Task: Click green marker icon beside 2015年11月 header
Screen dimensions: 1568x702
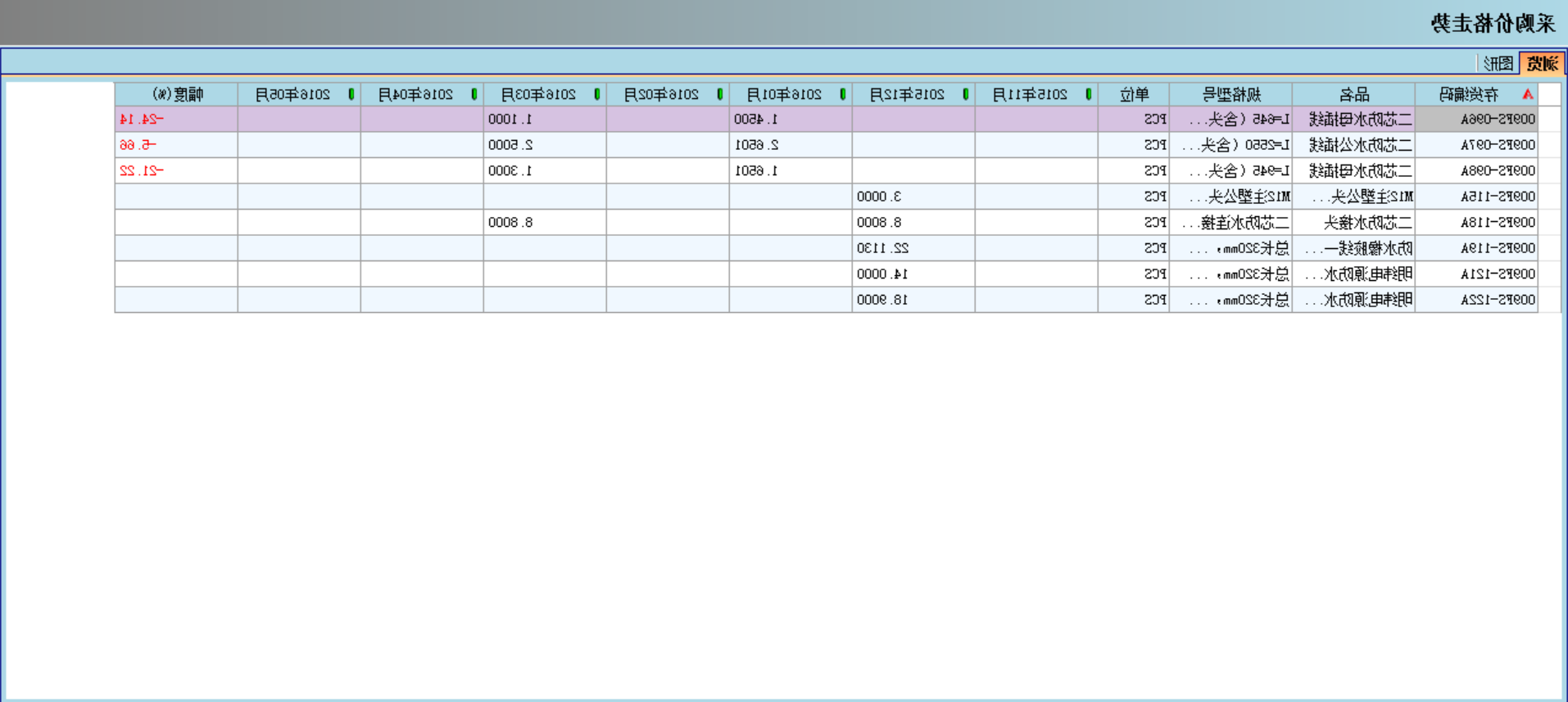Action: [x=1088, y=94]
